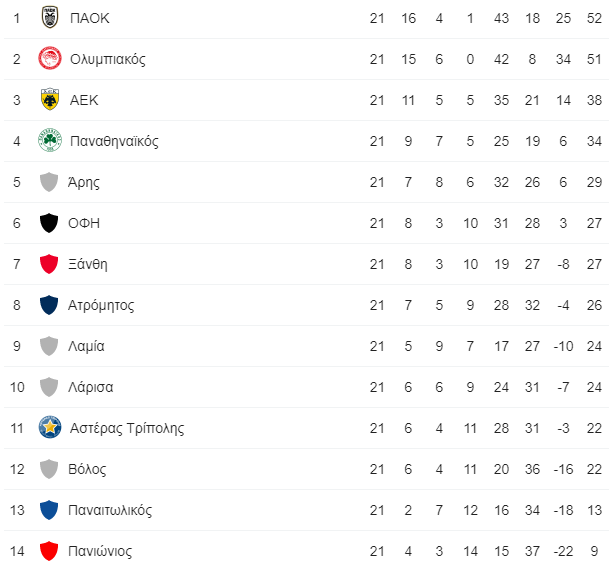Image resolution: width=609 pixels, height=565 pixels.
Task: Click ΠΑΟΚ's 52 points value
Action: pyautogui.click(x=594, y=18)
